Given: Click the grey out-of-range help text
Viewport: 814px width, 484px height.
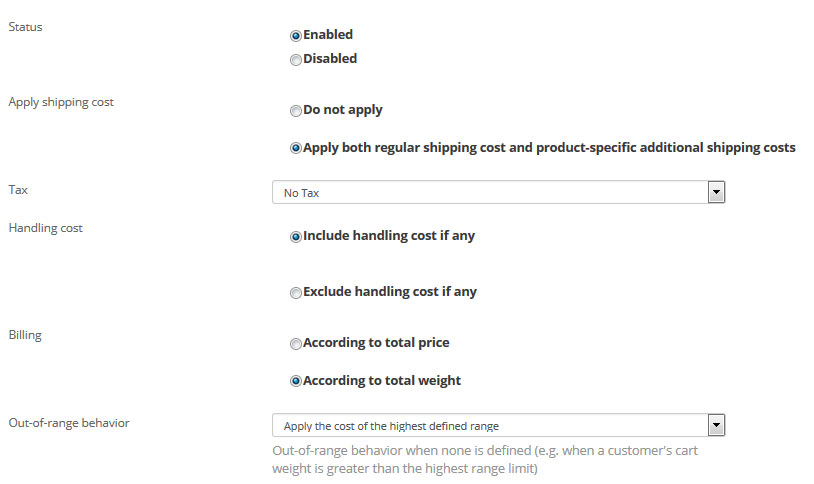Looking at the screenshot, I should [485, 459].
